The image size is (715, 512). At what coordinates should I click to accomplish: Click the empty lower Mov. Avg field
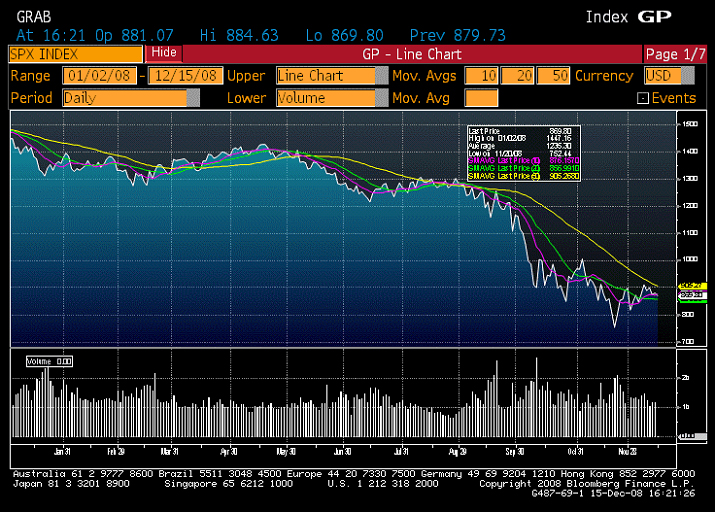coord(481,98)
